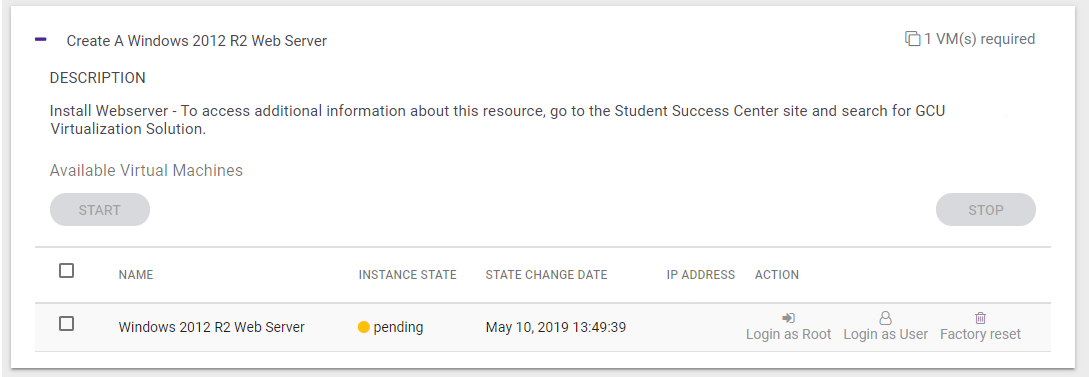1089x377 pixels.
Task: Select the Windows 2012 R2 Web Server name
Action: click(212, 327)
